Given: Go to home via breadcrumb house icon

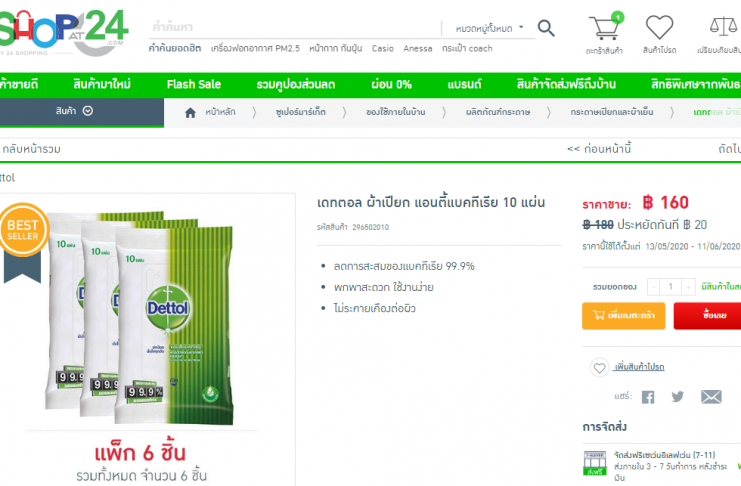Looking at the screenshot, I should pyautogui.click(x=190, y=113).
